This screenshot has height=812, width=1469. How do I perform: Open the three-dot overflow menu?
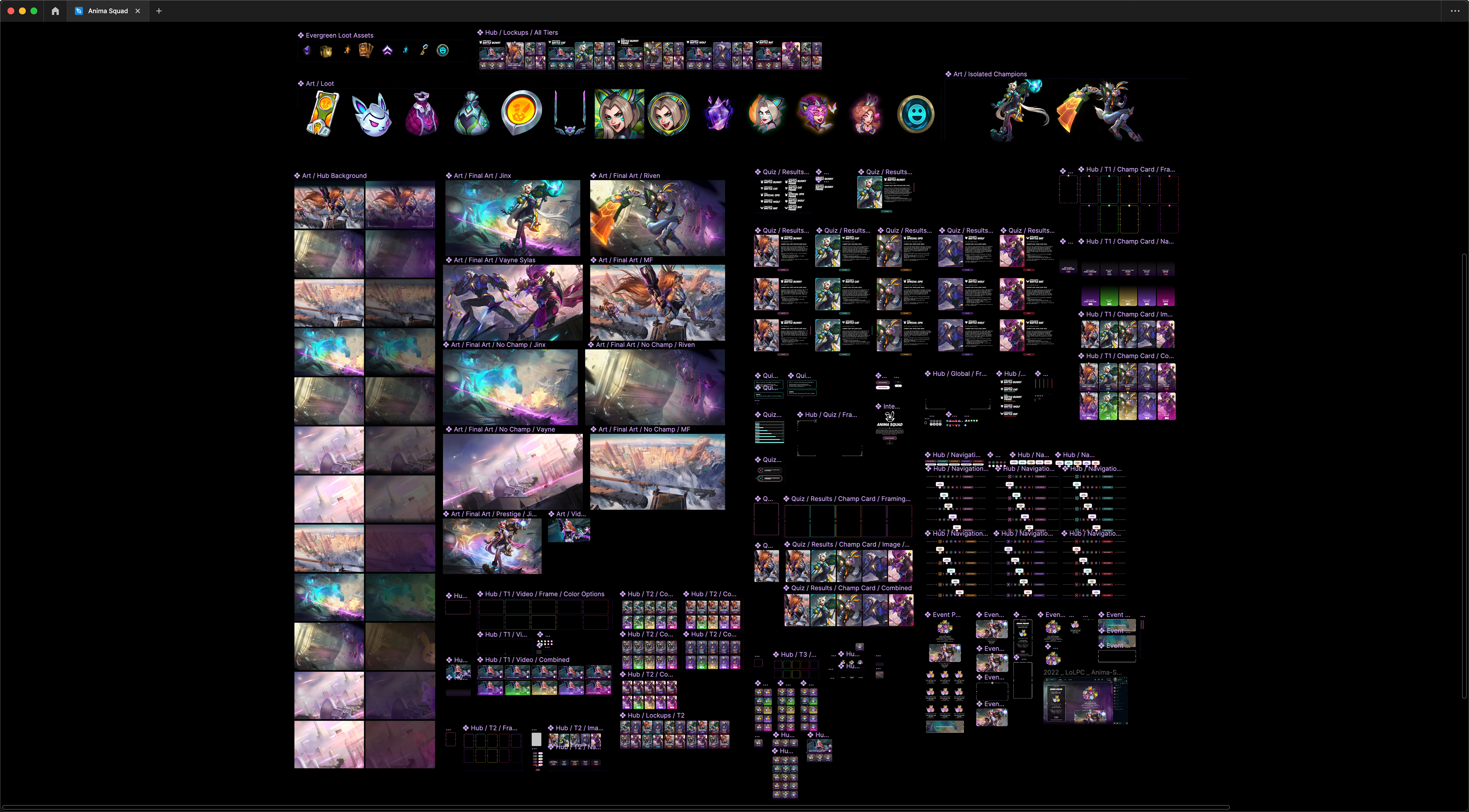[1455, 11]
